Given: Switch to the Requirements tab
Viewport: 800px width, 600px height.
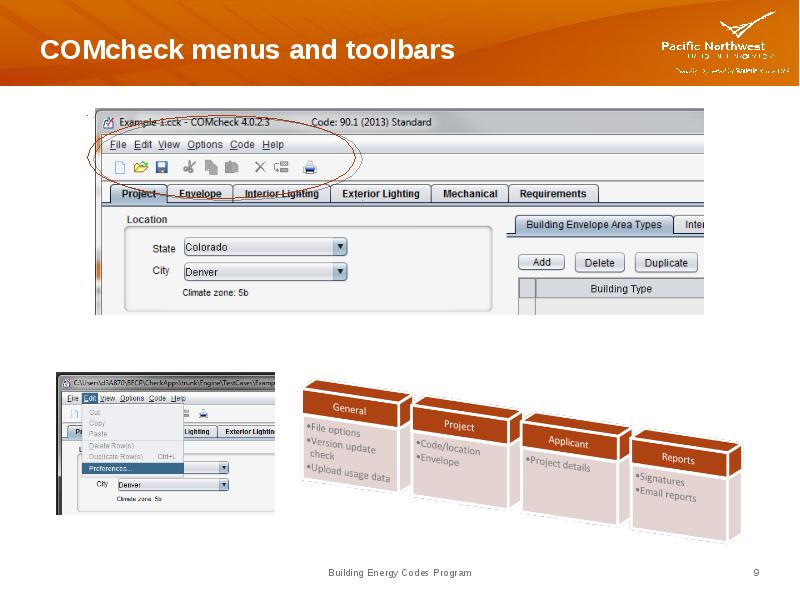Looking at the screenshot, I should pos(553,194).
